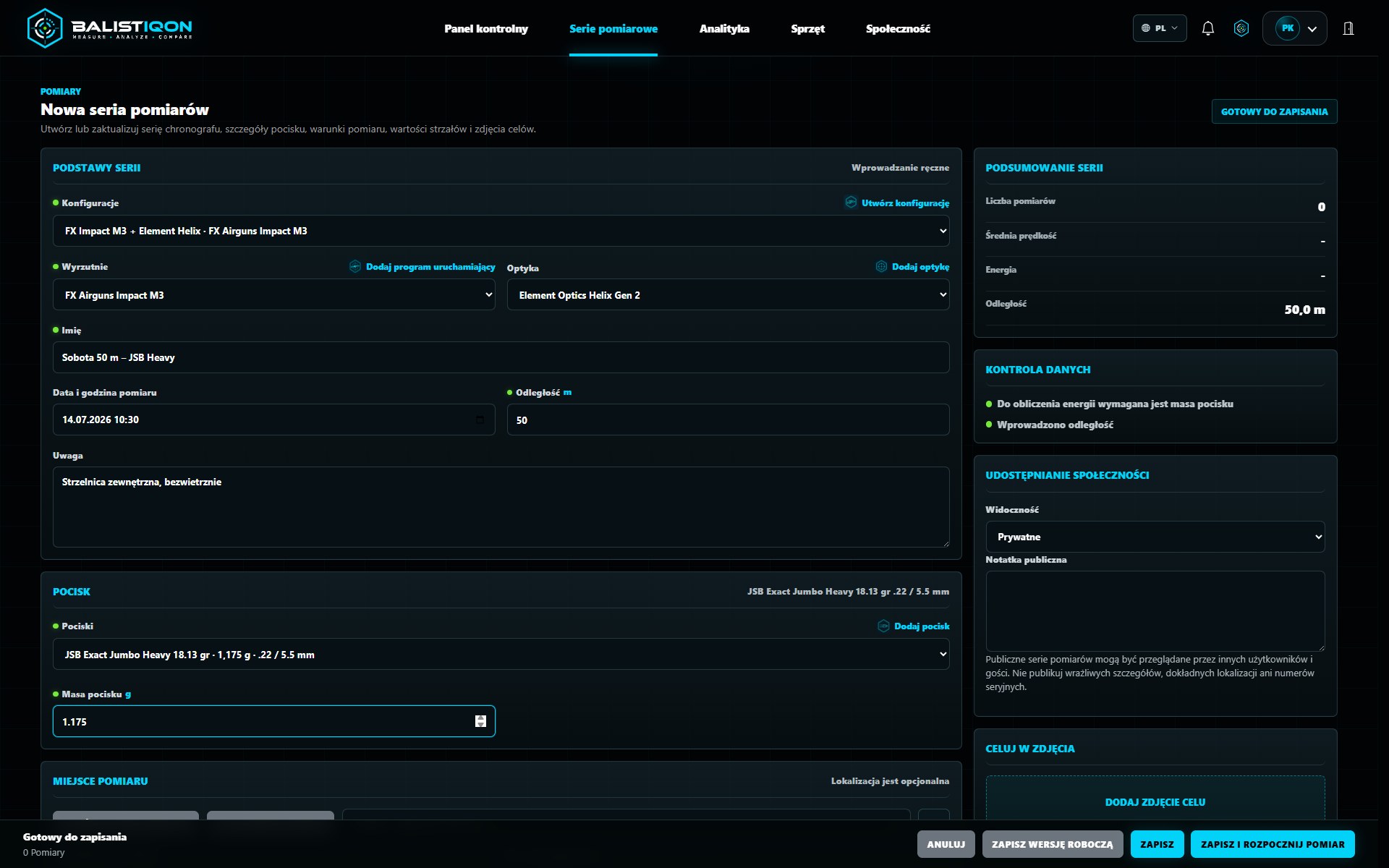Click the Balistiqon logo icon
Screen dimensions: 1389x868
[45, 28]
